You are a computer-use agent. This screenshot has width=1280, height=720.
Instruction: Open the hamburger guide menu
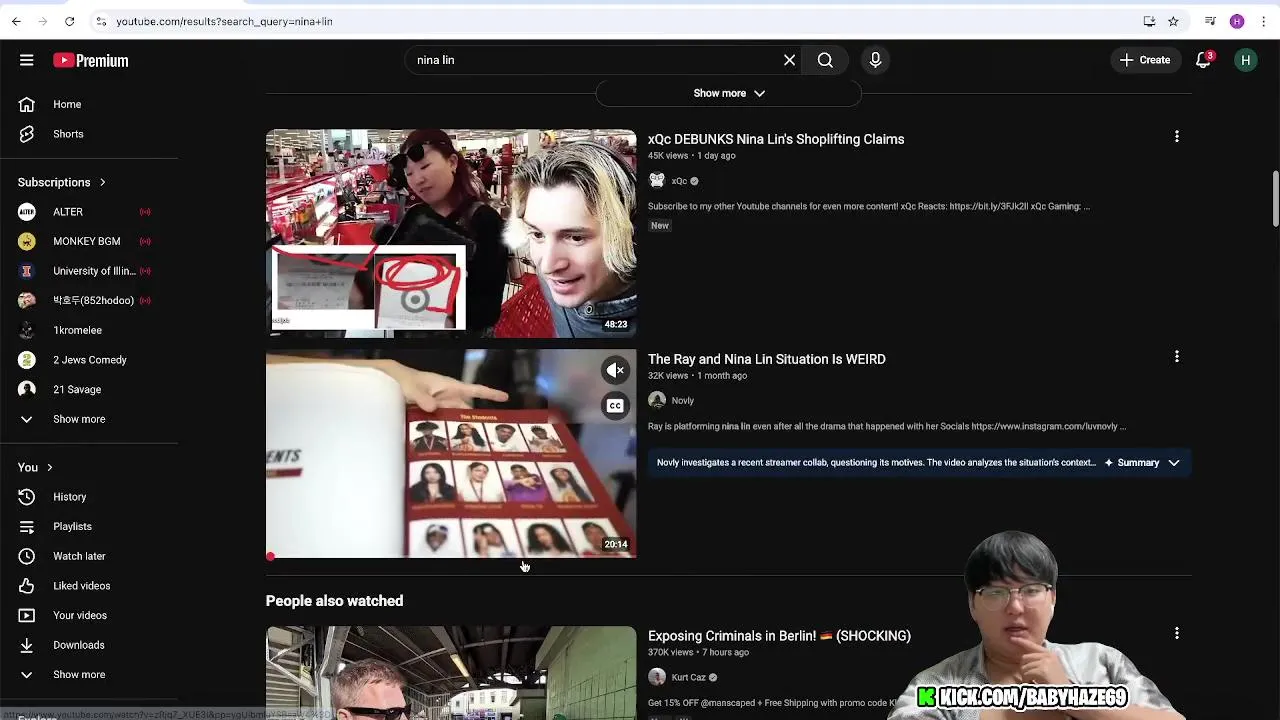point(27,60)
